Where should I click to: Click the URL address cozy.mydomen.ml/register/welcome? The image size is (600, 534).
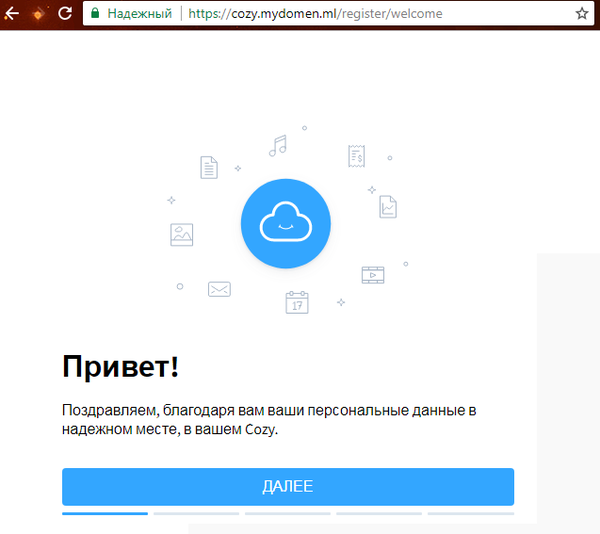click(315, 14)
